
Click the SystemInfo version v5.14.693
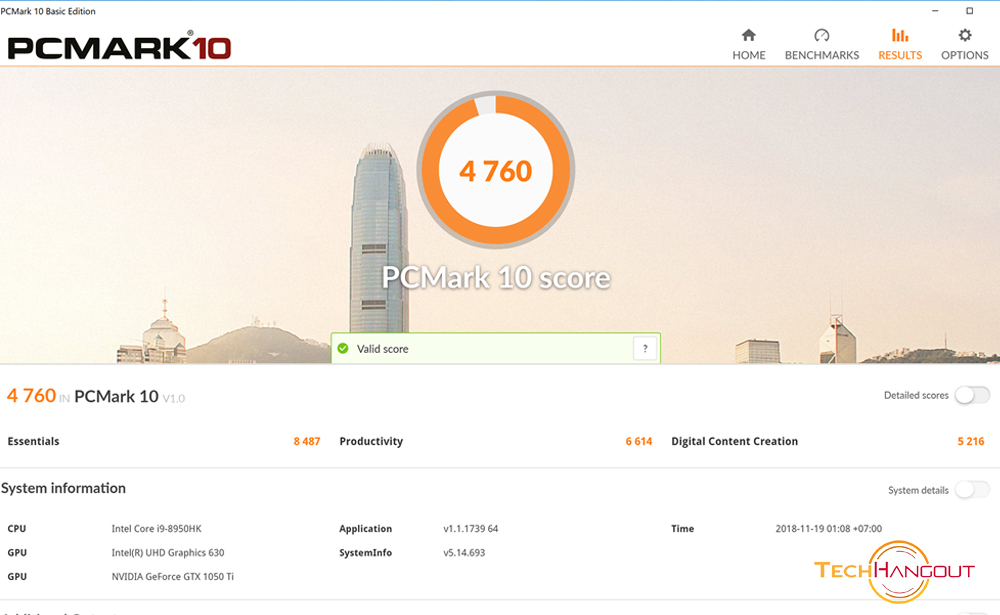point(464,552)
